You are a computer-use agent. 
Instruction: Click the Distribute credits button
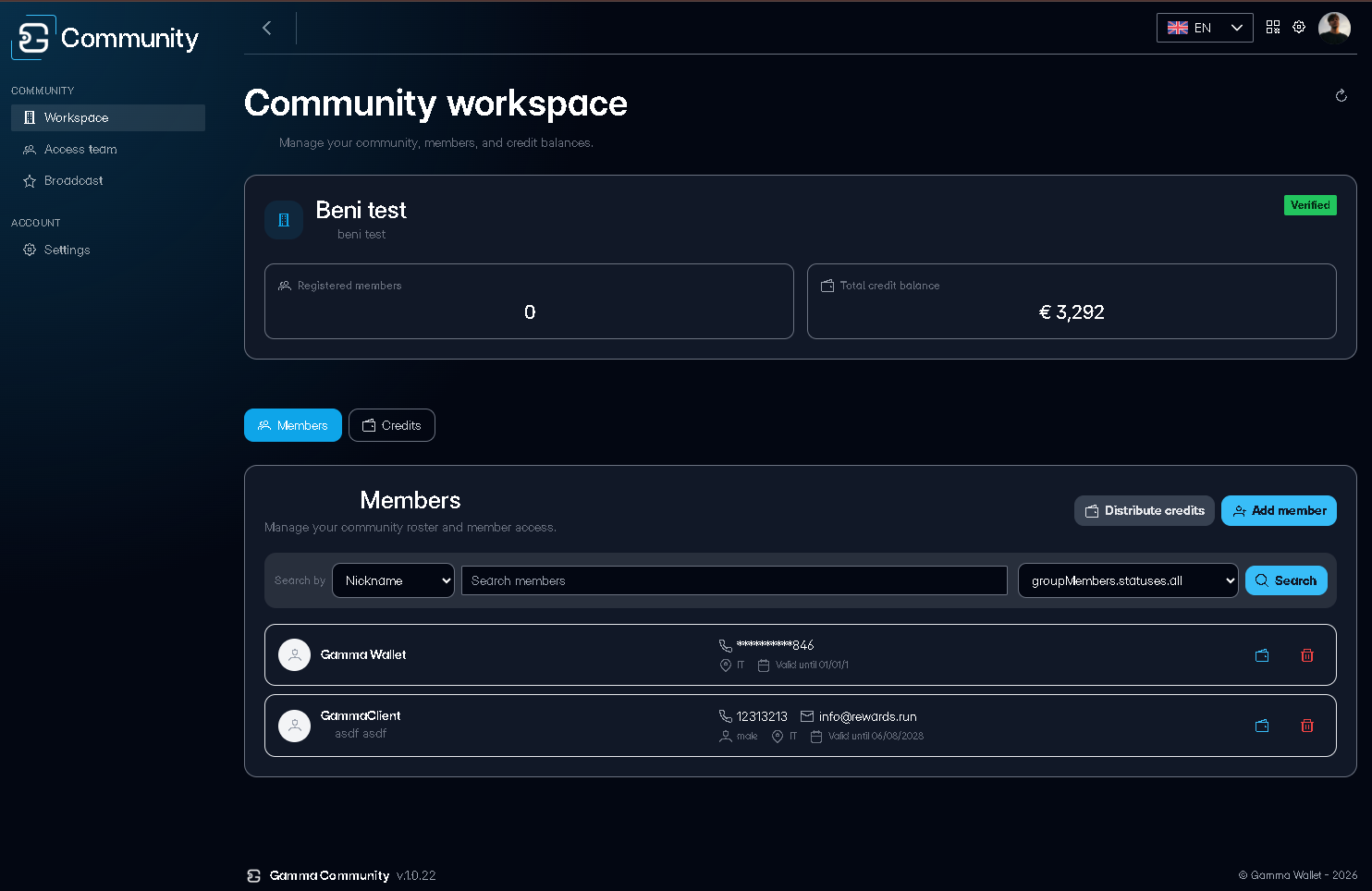1145,511
